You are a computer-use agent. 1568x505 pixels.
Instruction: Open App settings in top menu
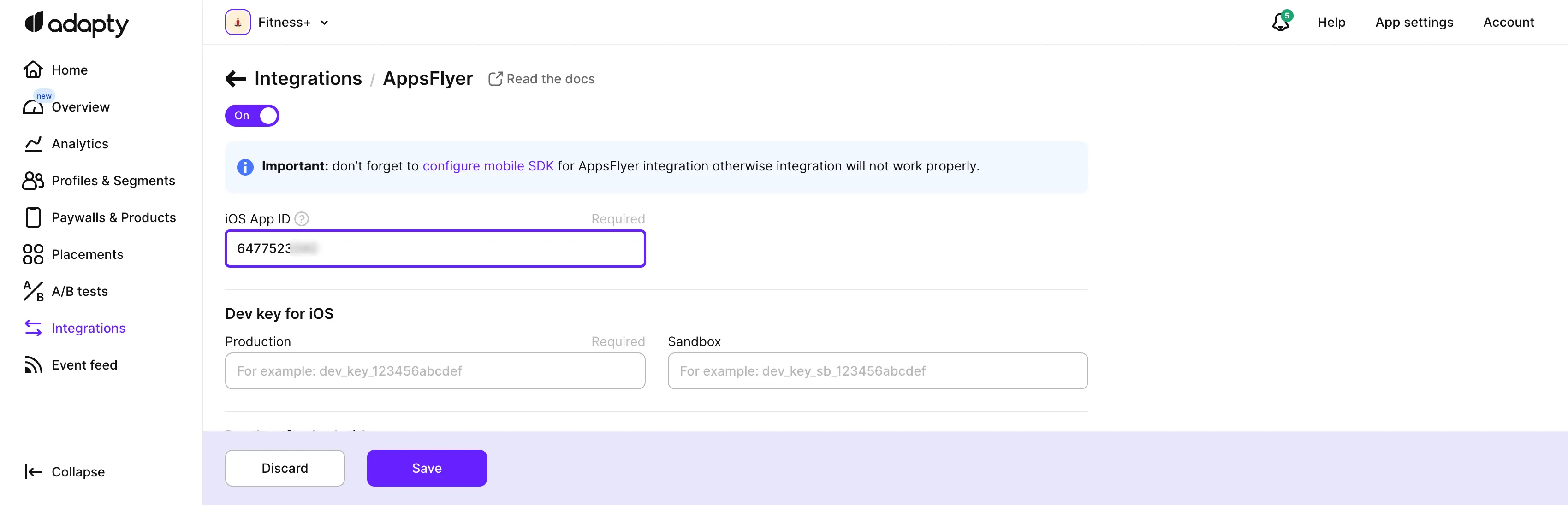pos(1414,23)
